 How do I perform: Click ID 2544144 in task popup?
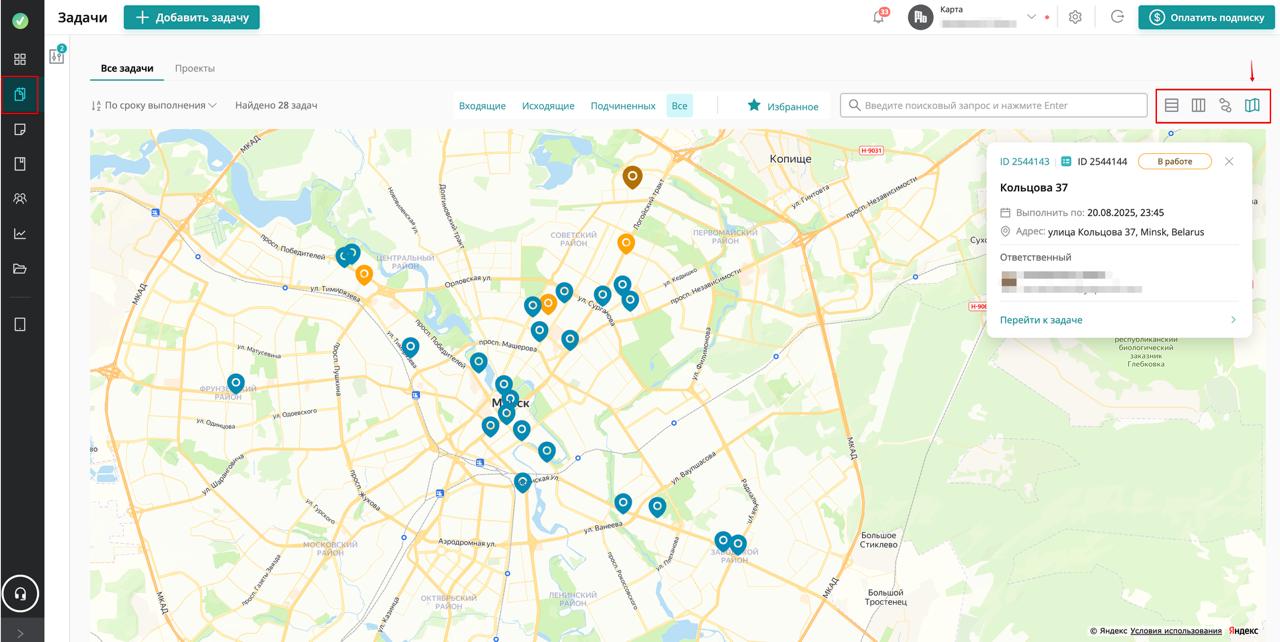1102,161
